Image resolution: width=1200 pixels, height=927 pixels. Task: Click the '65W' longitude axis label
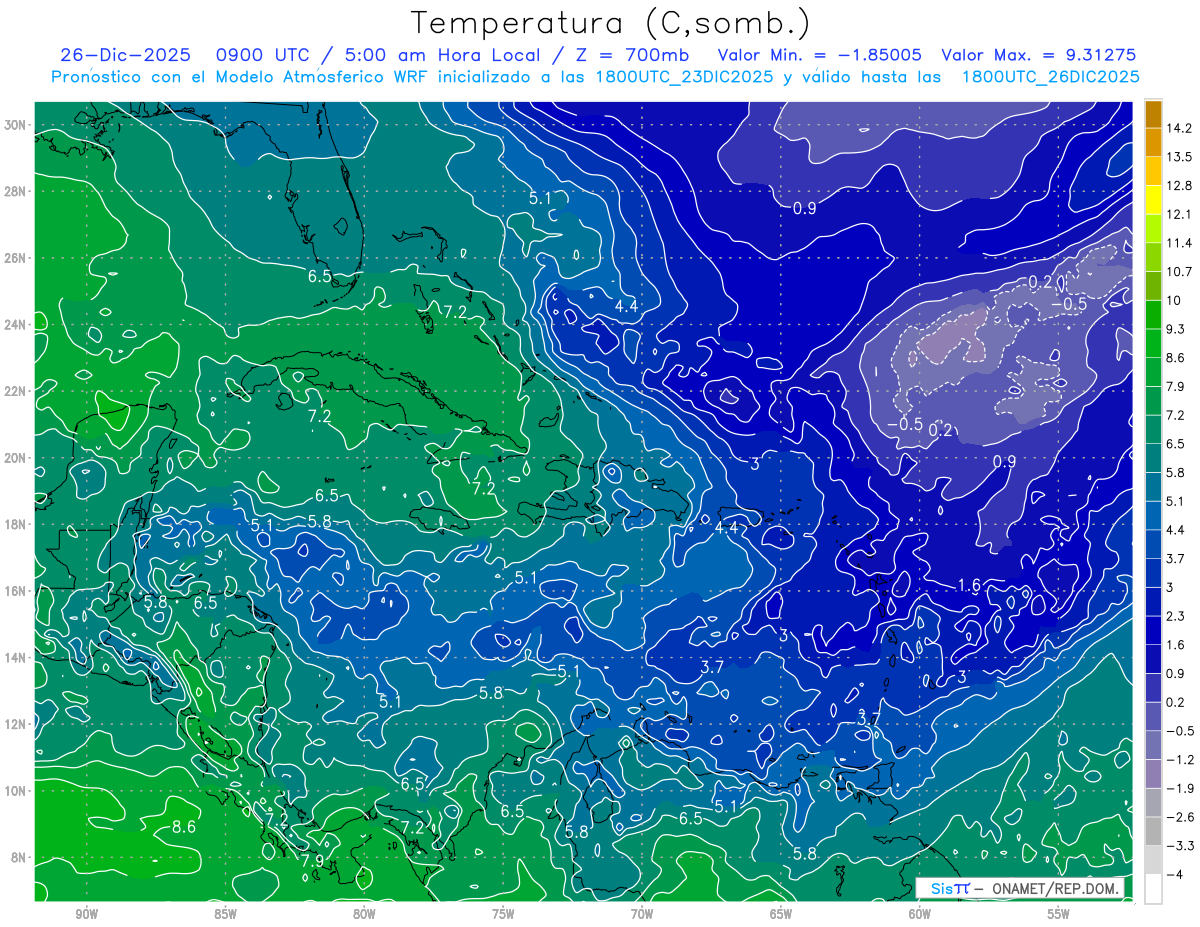(781, 915)
